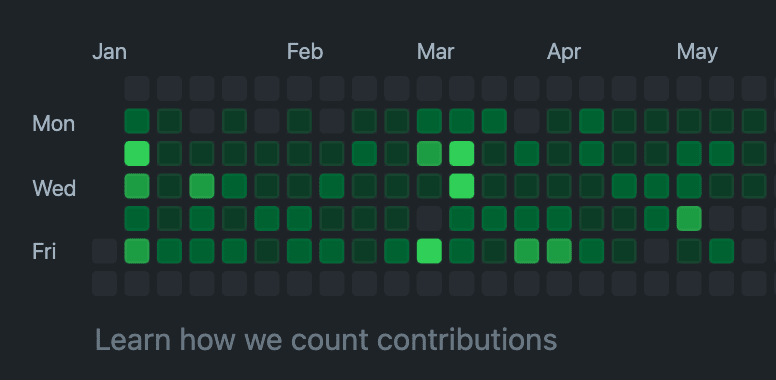This screenshot has height=380, width=776.
Task: Select the Tuesday cell under the Apr label
Action: [x=559, y=153]
